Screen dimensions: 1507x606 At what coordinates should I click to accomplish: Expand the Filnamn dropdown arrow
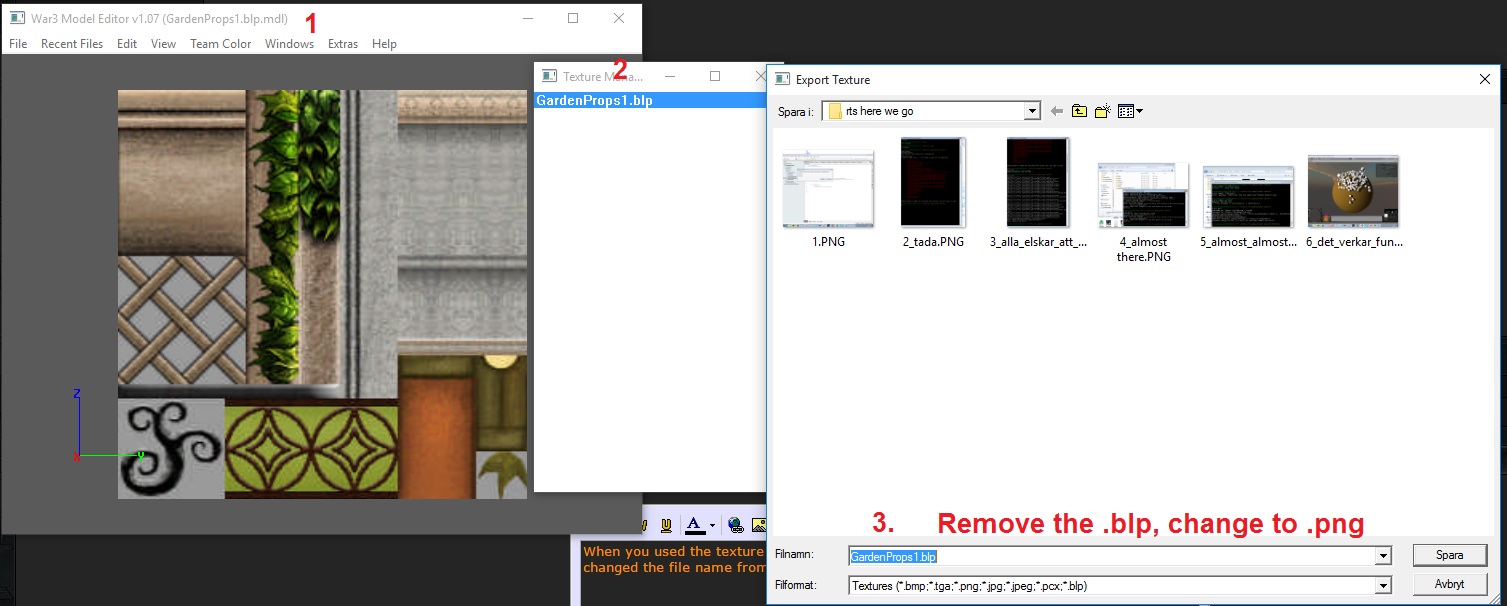pos(1384,556)
